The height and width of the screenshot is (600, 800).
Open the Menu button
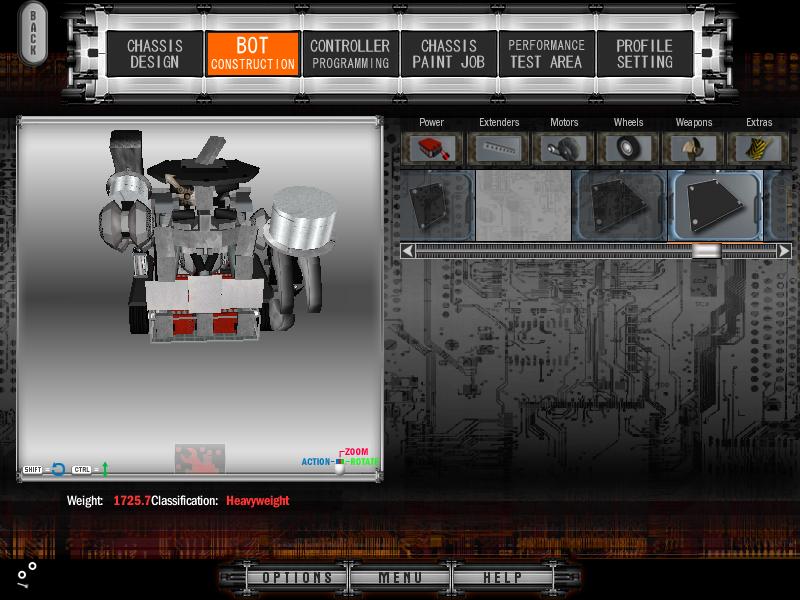400,578
